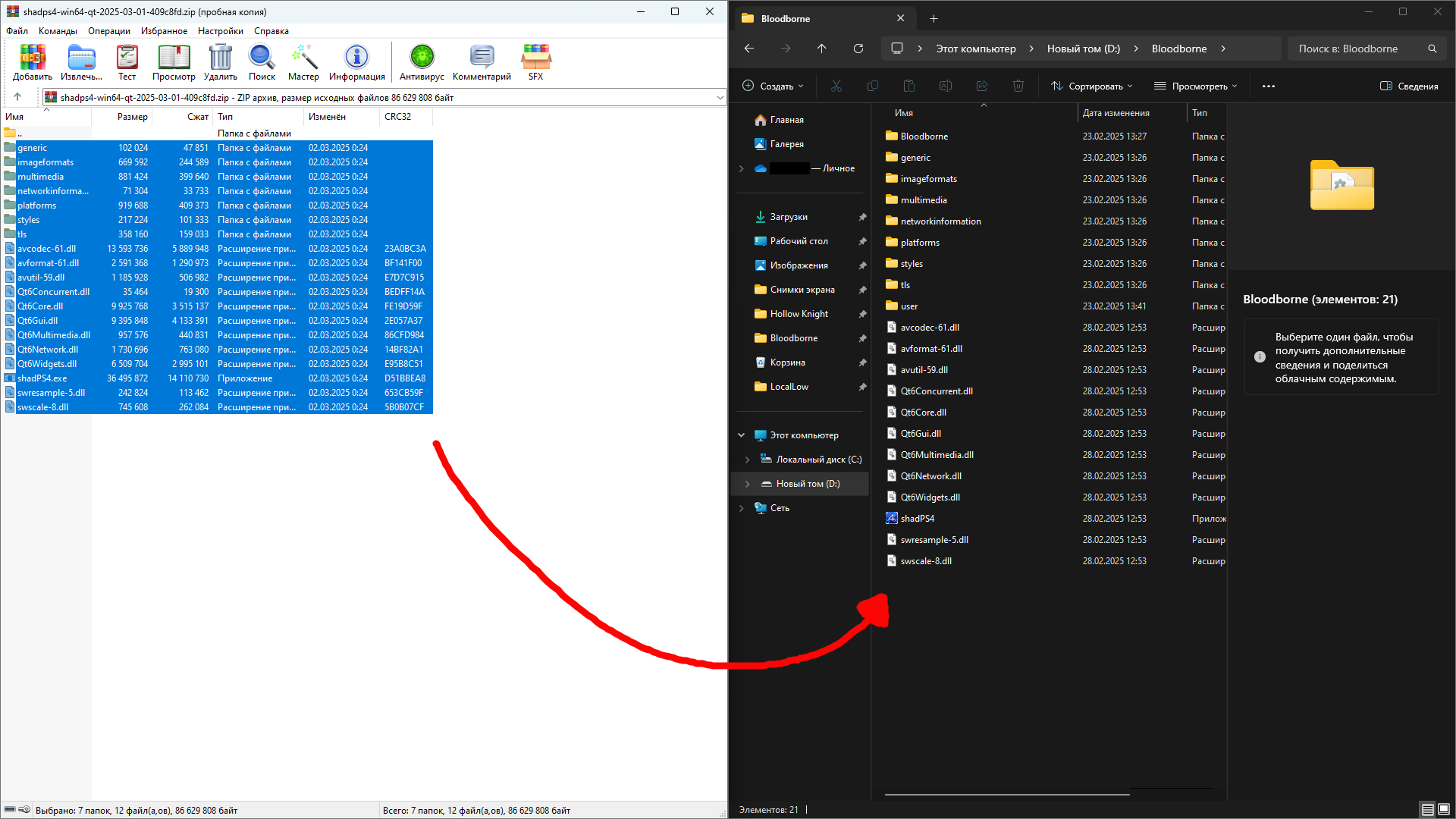The height and width of the screenshot is (819, 1456).
Task: Sort Explorer by 'Дата изменения' column
Action: (x=1131, y=113)
